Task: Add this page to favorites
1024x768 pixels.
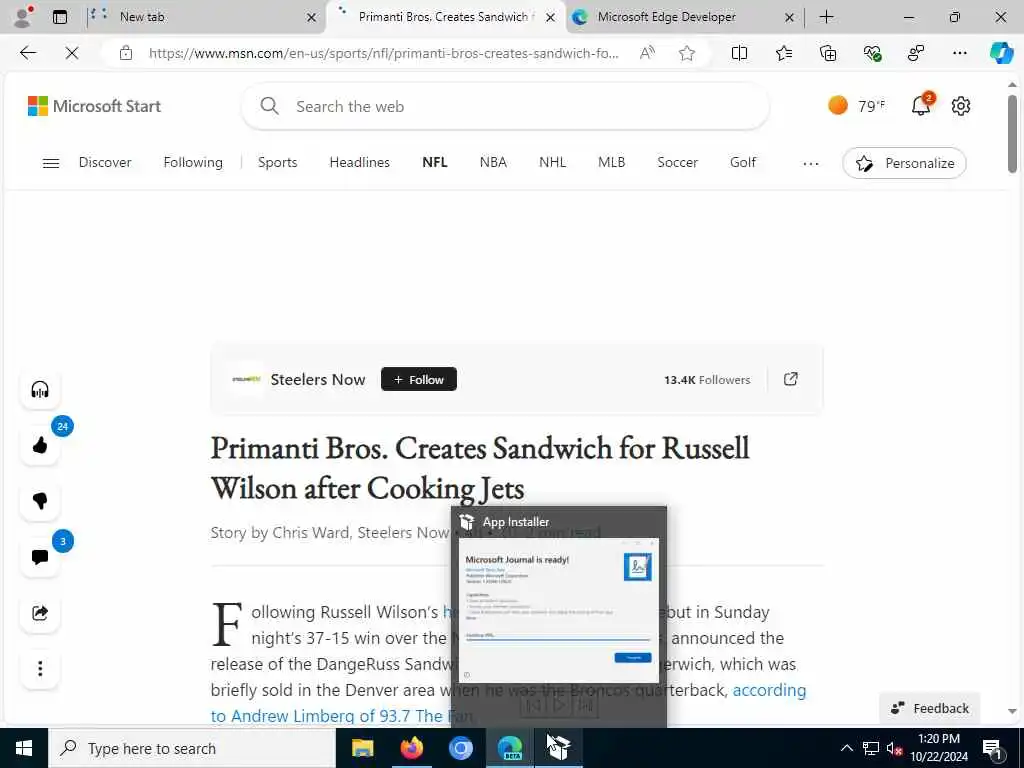Action: [x=686, y=53]
